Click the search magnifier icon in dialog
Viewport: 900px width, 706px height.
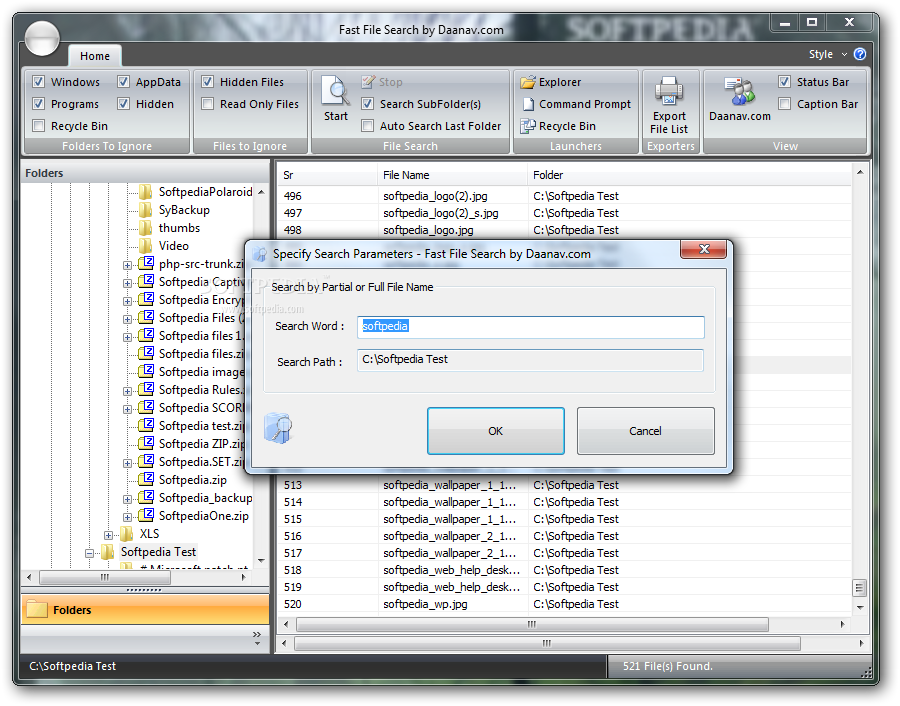[x=278, y=428]
